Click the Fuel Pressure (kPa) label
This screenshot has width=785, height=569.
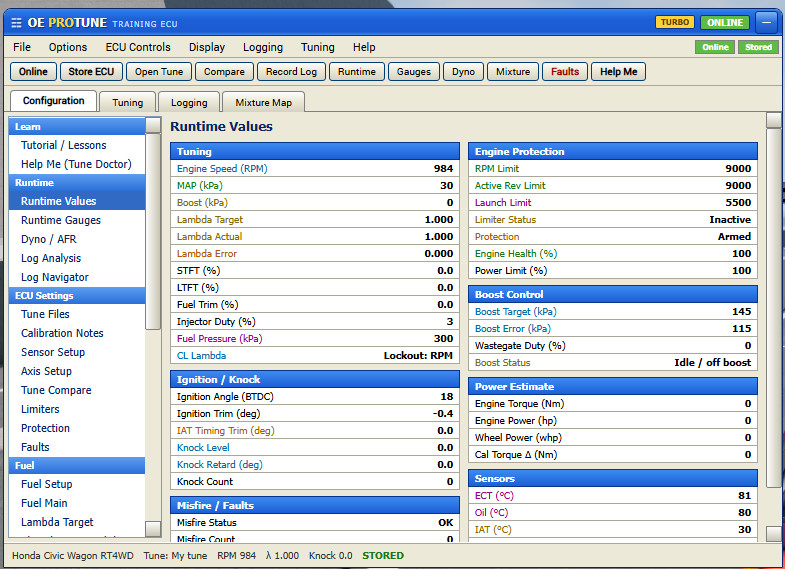(219, 339)
